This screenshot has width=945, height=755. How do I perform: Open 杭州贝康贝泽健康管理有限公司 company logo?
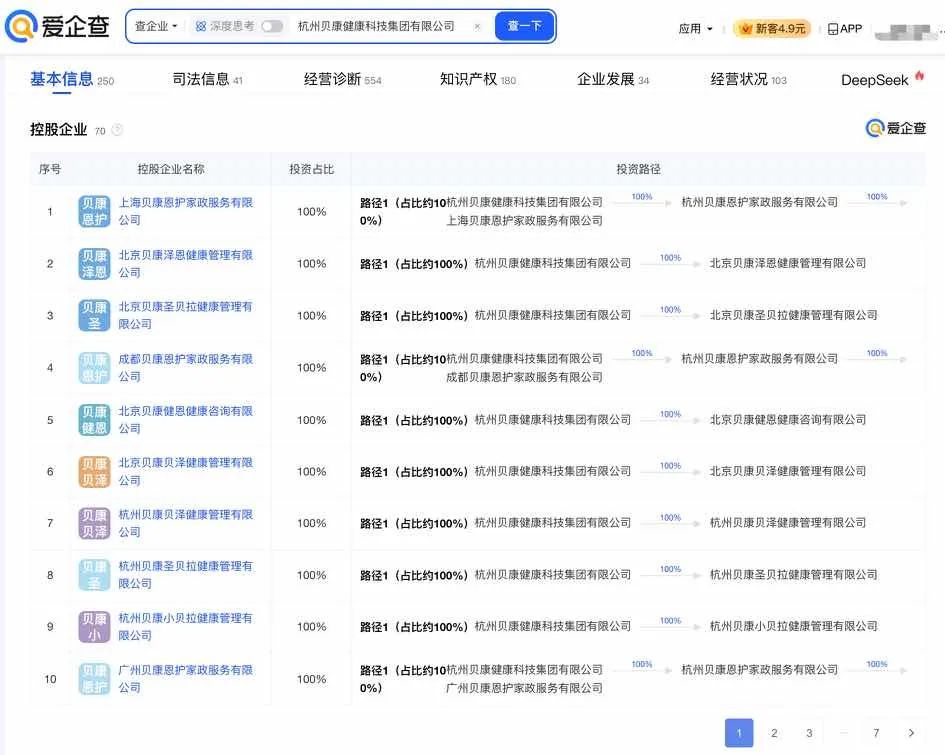point(95,523)
